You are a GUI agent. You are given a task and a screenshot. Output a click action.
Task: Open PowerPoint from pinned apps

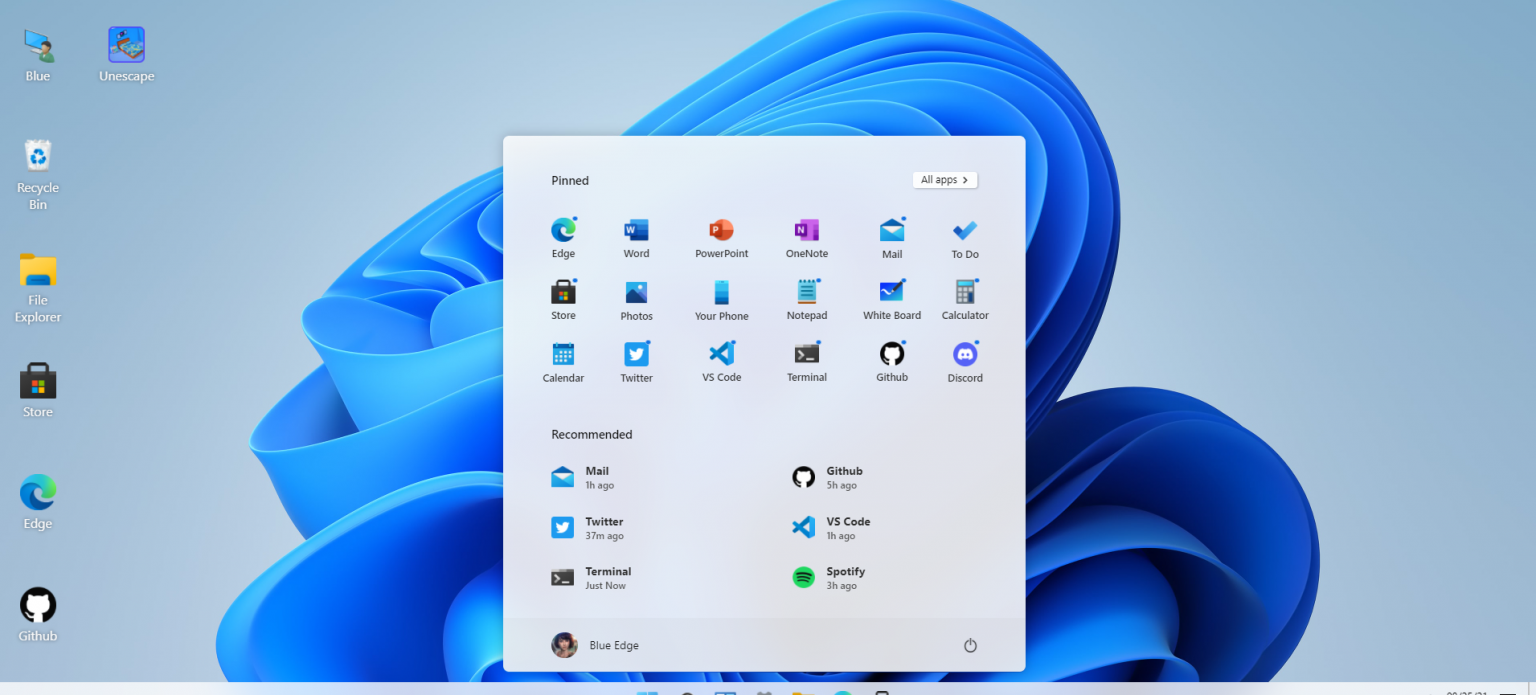point(721,230)
